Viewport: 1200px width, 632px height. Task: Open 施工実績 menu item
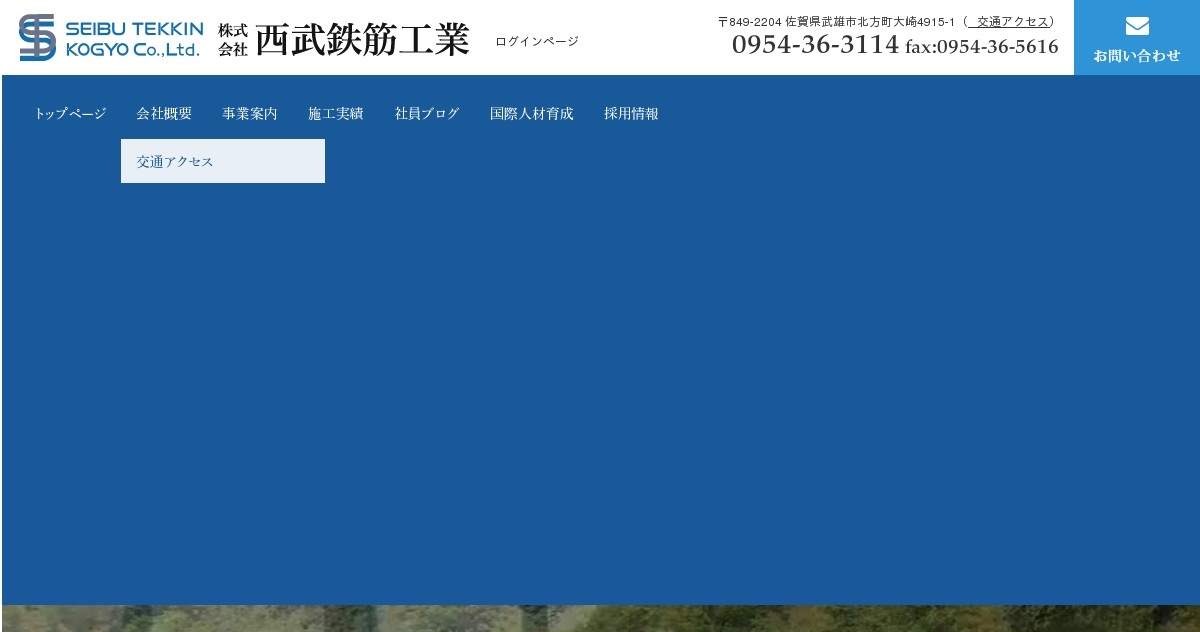336,114
